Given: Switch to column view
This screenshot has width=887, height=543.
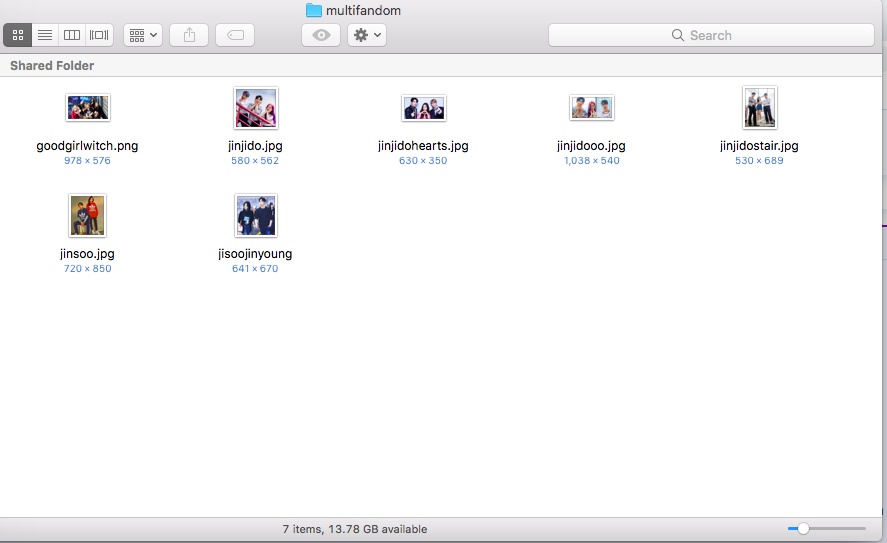Looking at the screenshot, I should click(72, 35).
